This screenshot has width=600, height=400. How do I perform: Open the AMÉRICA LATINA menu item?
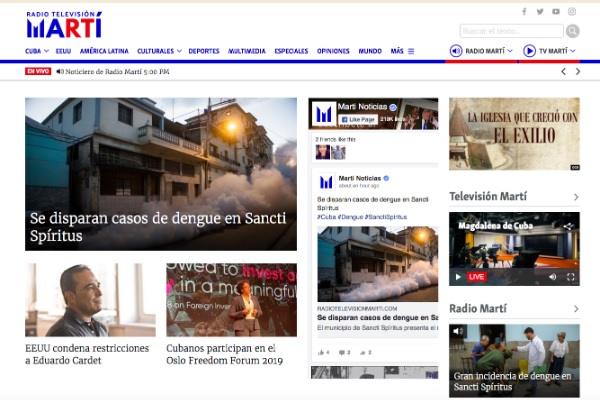[104, 51]
